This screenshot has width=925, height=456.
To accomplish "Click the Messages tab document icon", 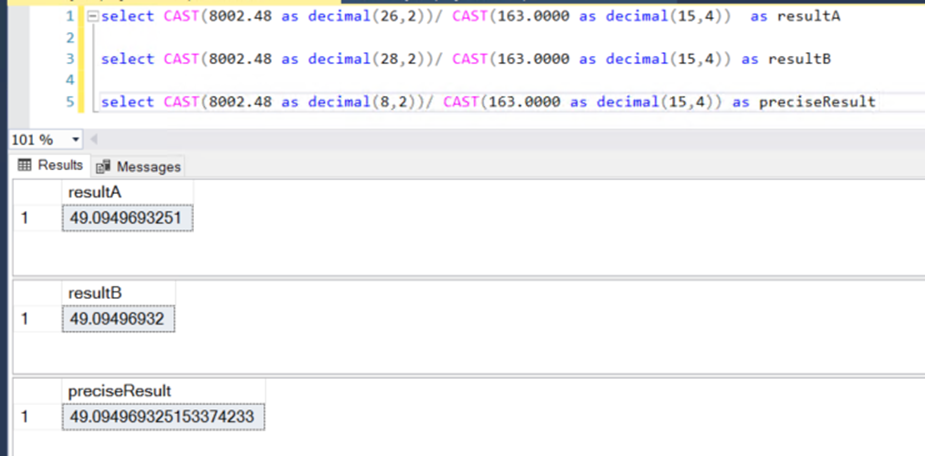I will pos(103,166).
